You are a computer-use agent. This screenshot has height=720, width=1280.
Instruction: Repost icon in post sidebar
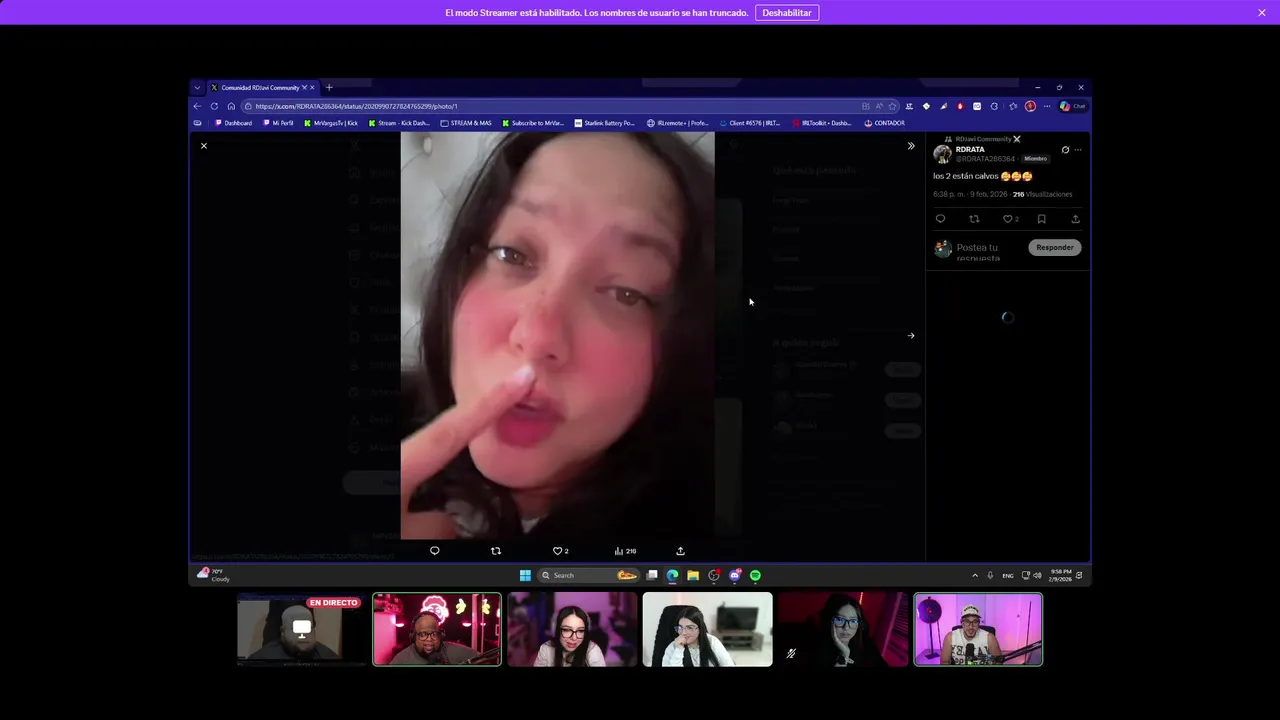[974, 219]
